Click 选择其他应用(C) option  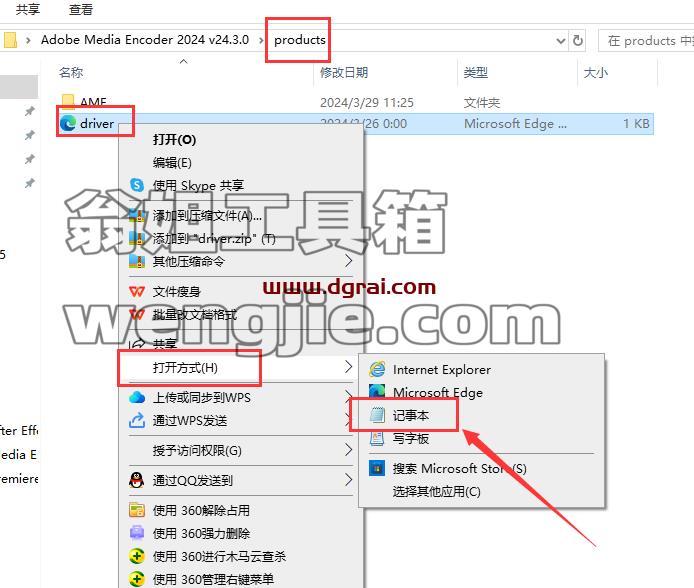pos(436,492)
